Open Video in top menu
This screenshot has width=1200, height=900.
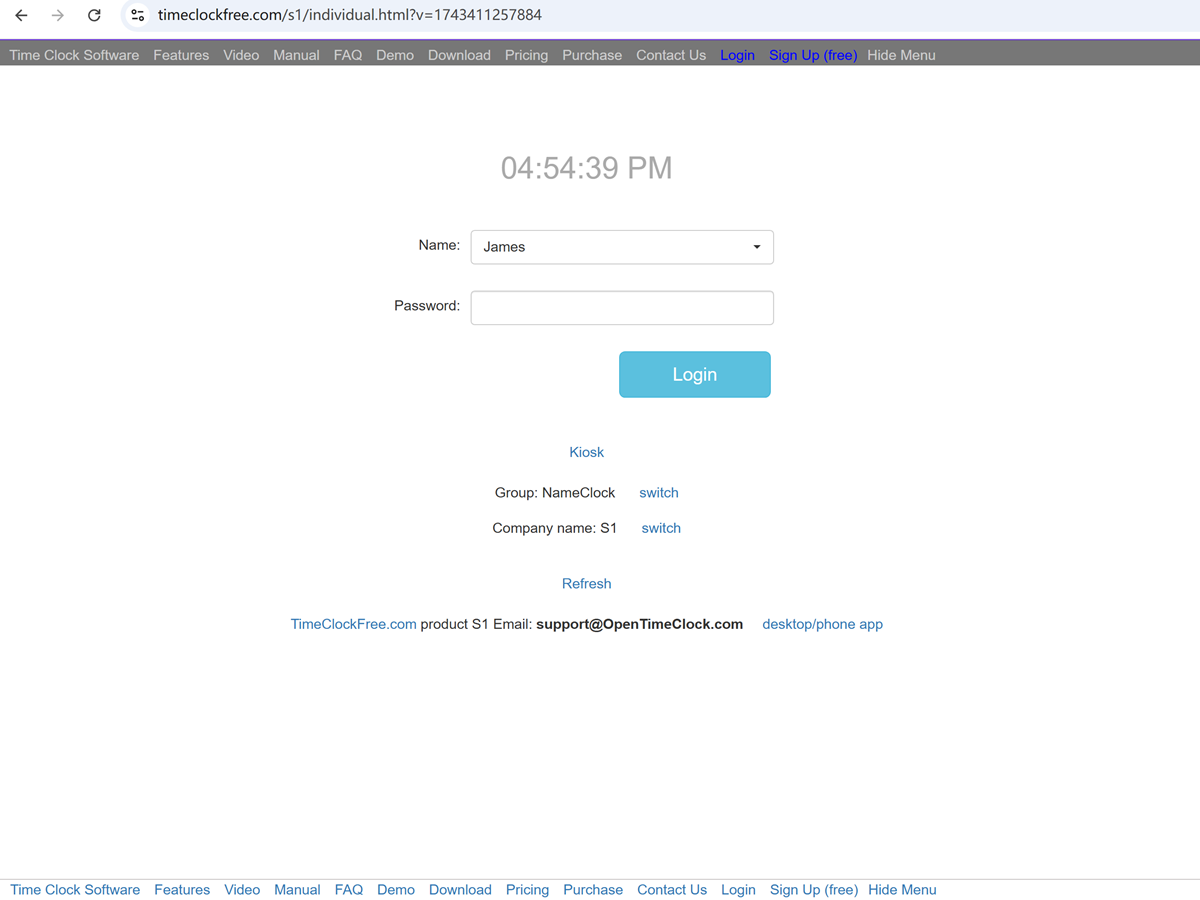pos(241,55)
